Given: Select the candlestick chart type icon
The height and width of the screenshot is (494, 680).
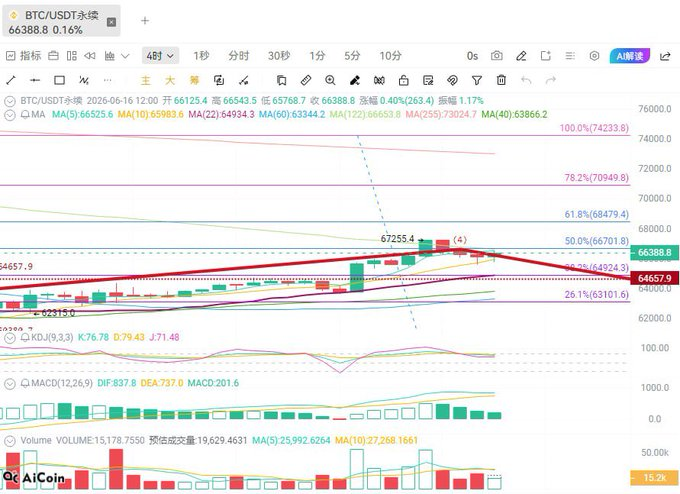Looking at the screenshot, I should [109, 56].
